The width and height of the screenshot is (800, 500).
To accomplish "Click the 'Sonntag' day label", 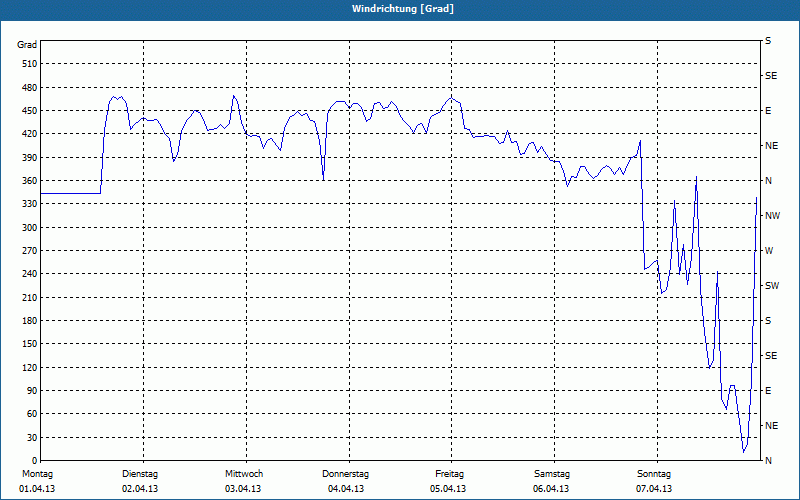I will 654,474.
